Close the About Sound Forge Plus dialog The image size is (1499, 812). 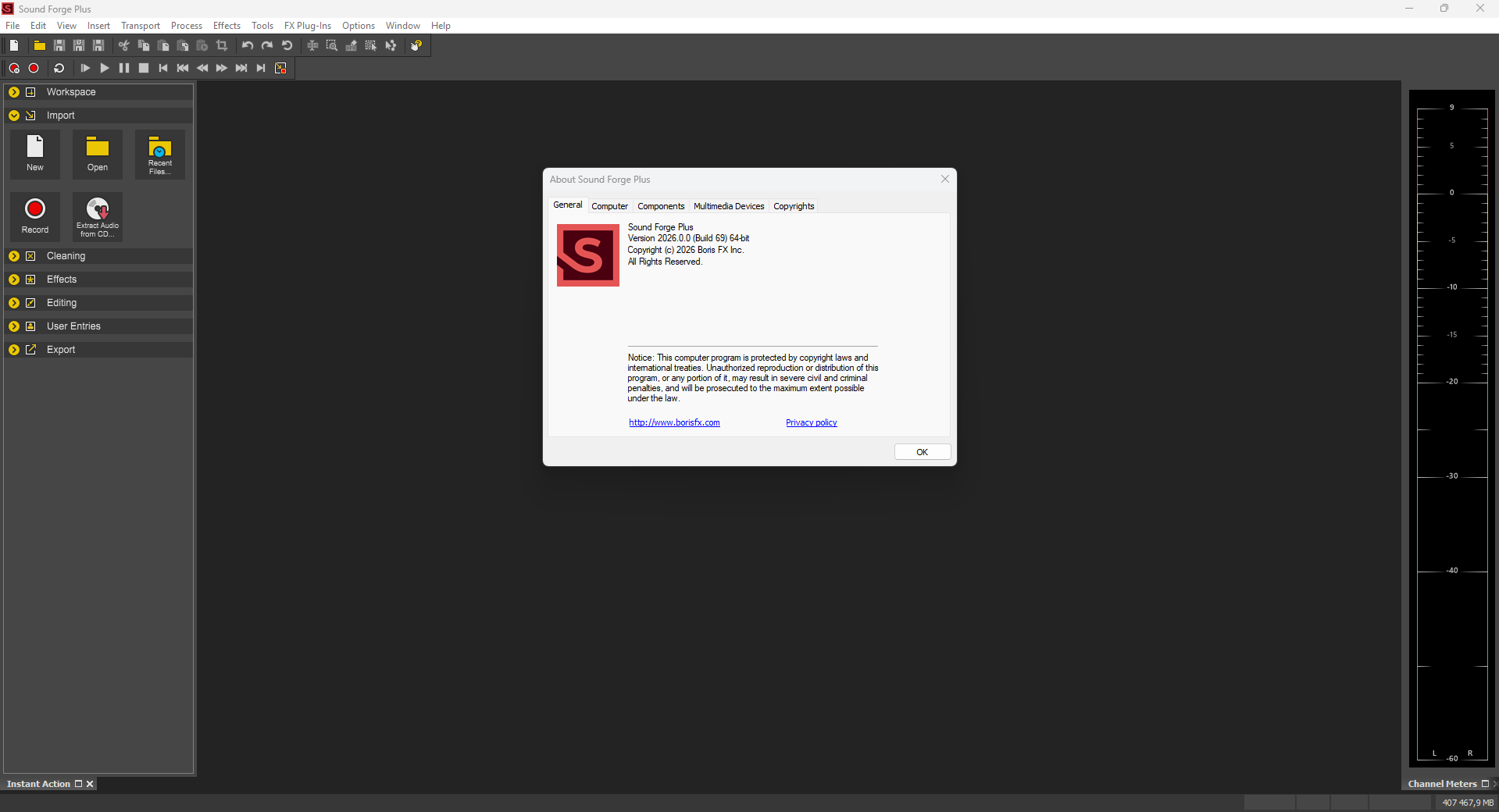[945, 179]
